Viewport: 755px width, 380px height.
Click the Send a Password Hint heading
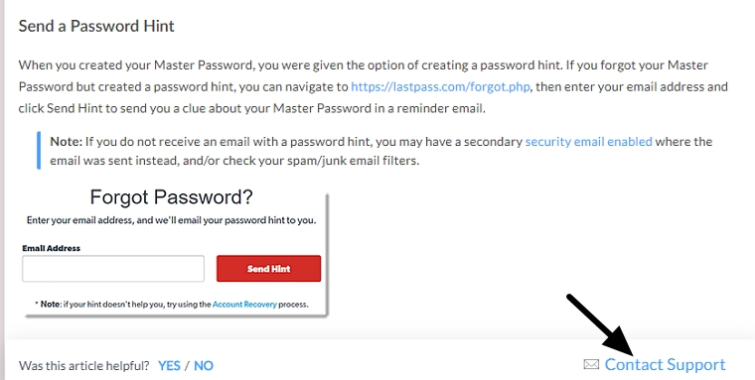[96, 26]
